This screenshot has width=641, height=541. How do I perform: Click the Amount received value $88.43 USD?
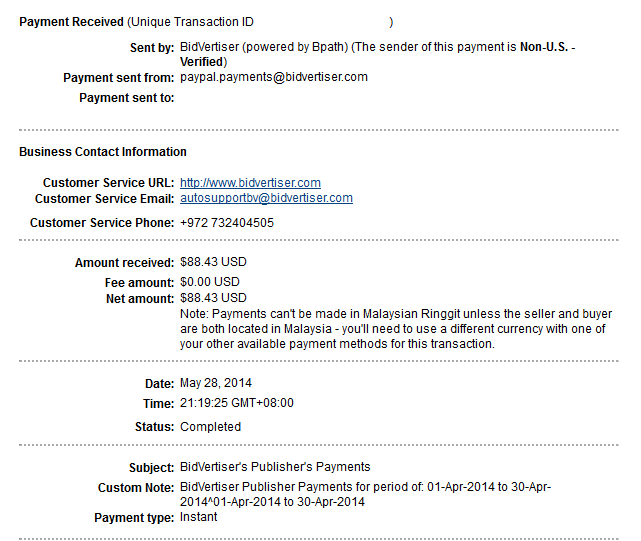click(213, 263)
